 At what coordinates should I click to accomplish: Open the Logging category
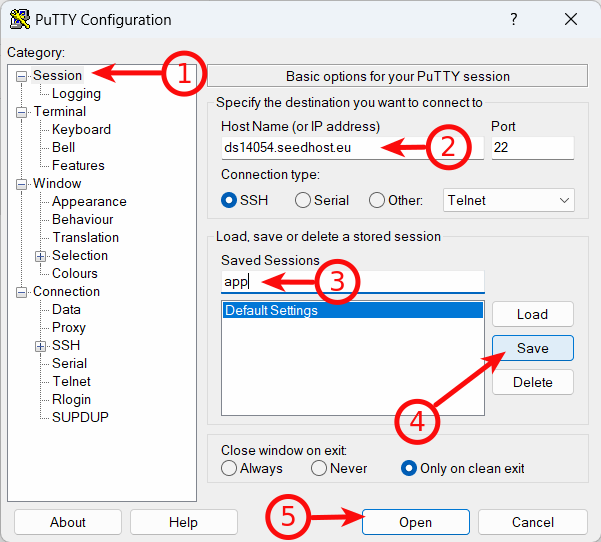tap(76, 94)
